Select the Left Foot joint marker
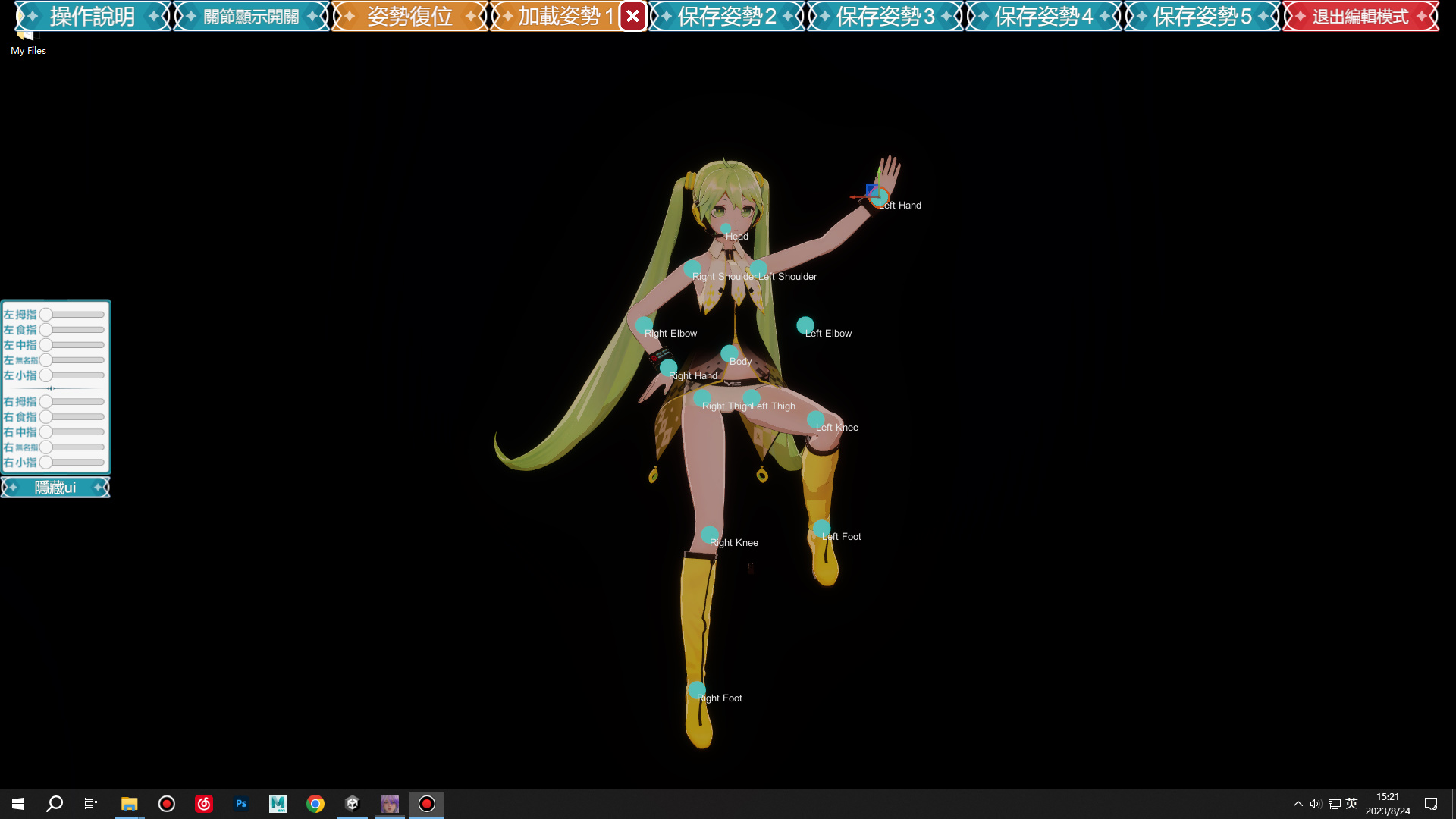 click(821, 528)
